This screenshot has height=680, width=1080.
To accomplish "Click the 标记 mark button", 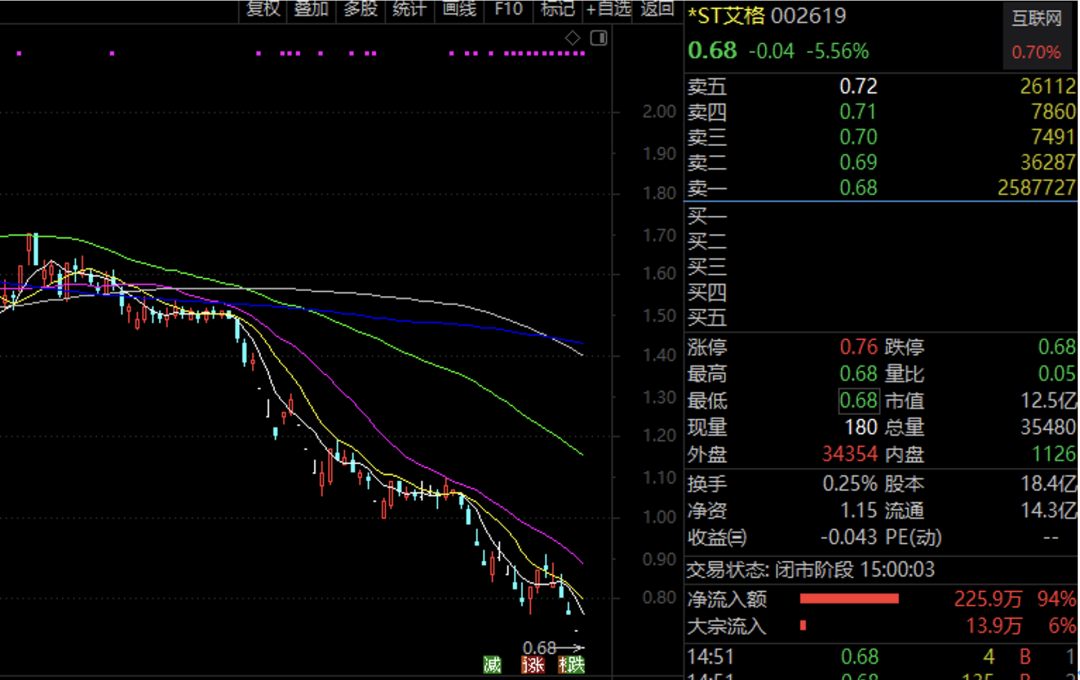I will coord(557,10).
